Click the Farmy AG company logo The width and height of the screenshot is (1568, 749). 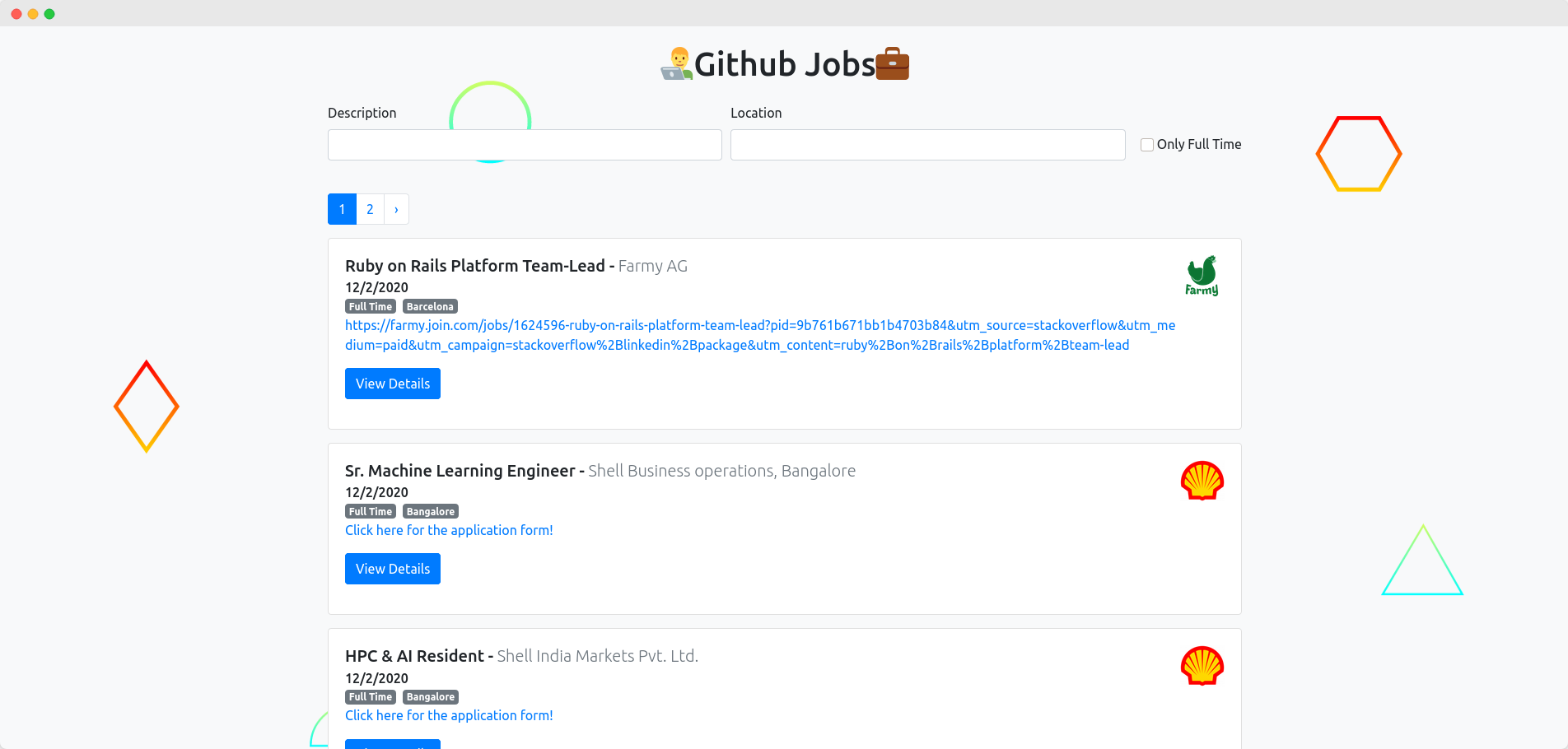point(1202,276)
